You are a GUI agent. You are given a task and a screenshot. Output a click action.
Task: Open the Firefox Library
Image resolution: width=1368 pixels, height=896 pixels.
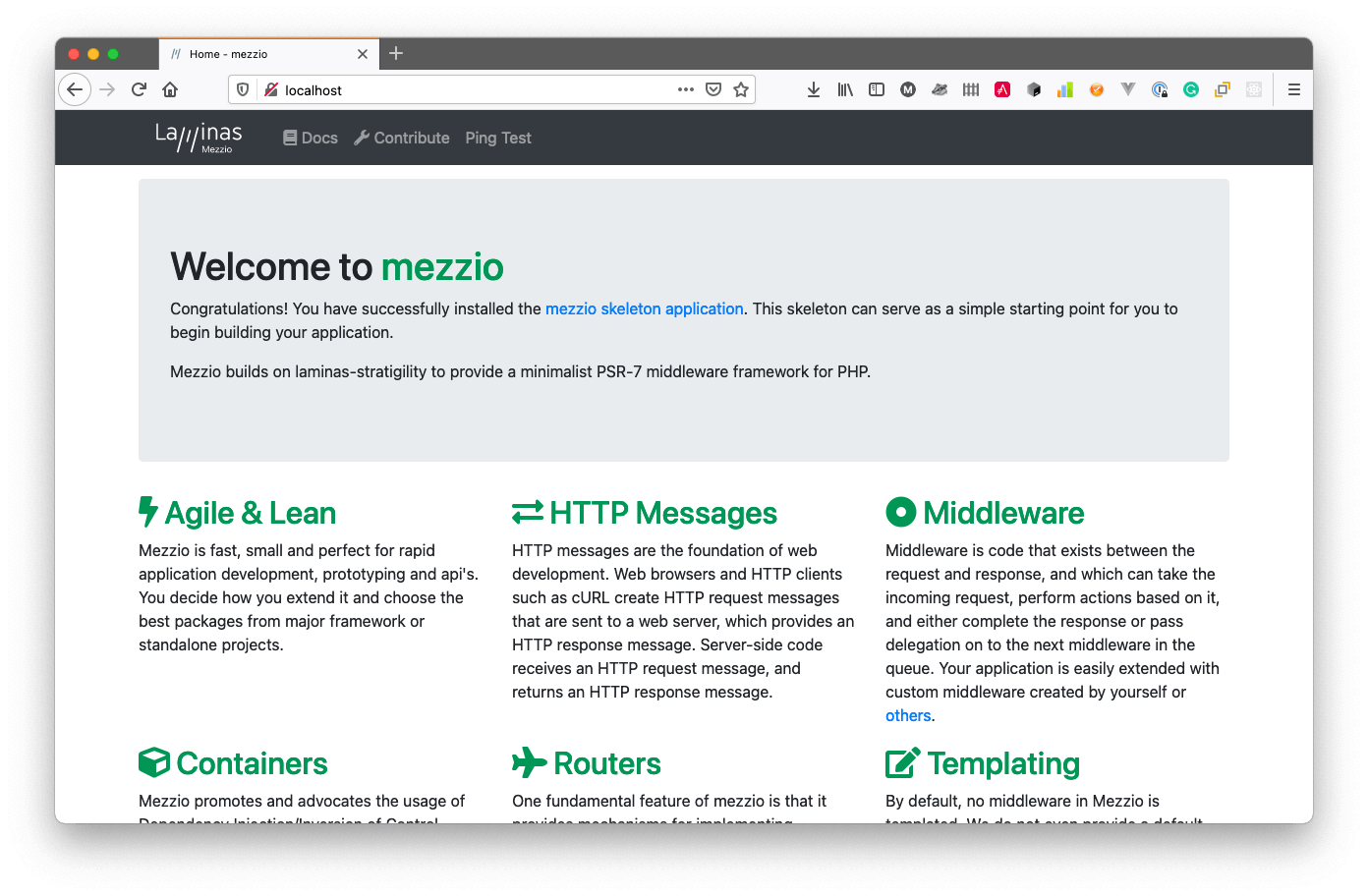844,89
